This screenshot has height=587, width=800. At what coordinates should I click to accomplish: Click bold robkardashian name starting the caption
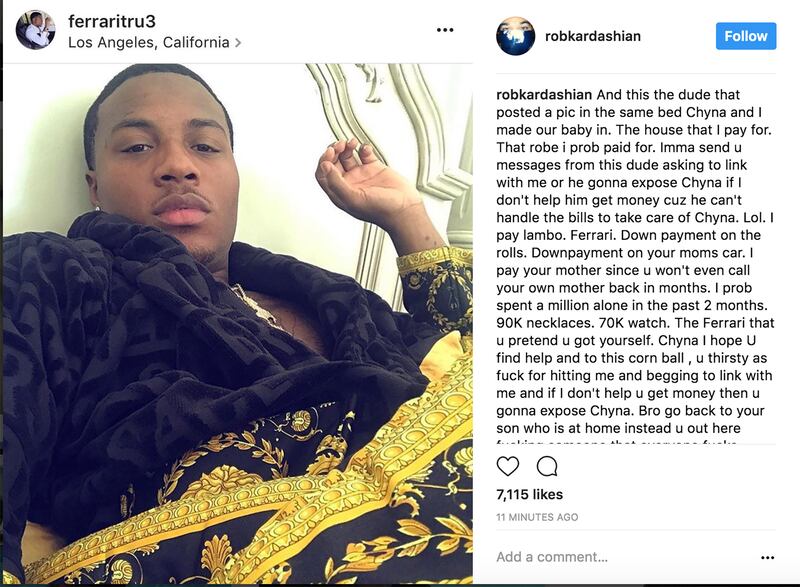[x=544, y=95]
